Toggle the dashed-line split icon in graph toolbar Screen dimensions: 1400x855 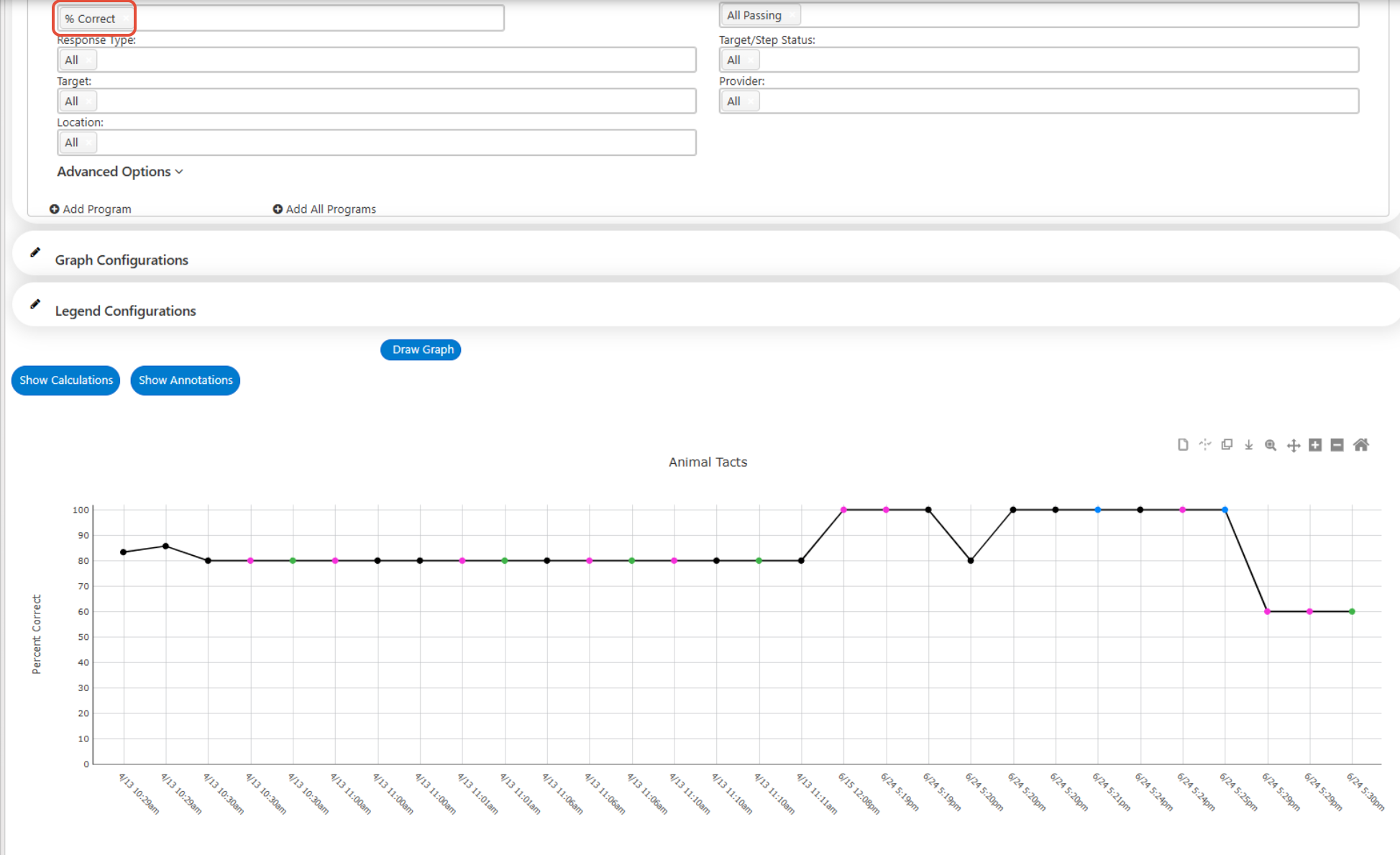tap(1205, 445)
